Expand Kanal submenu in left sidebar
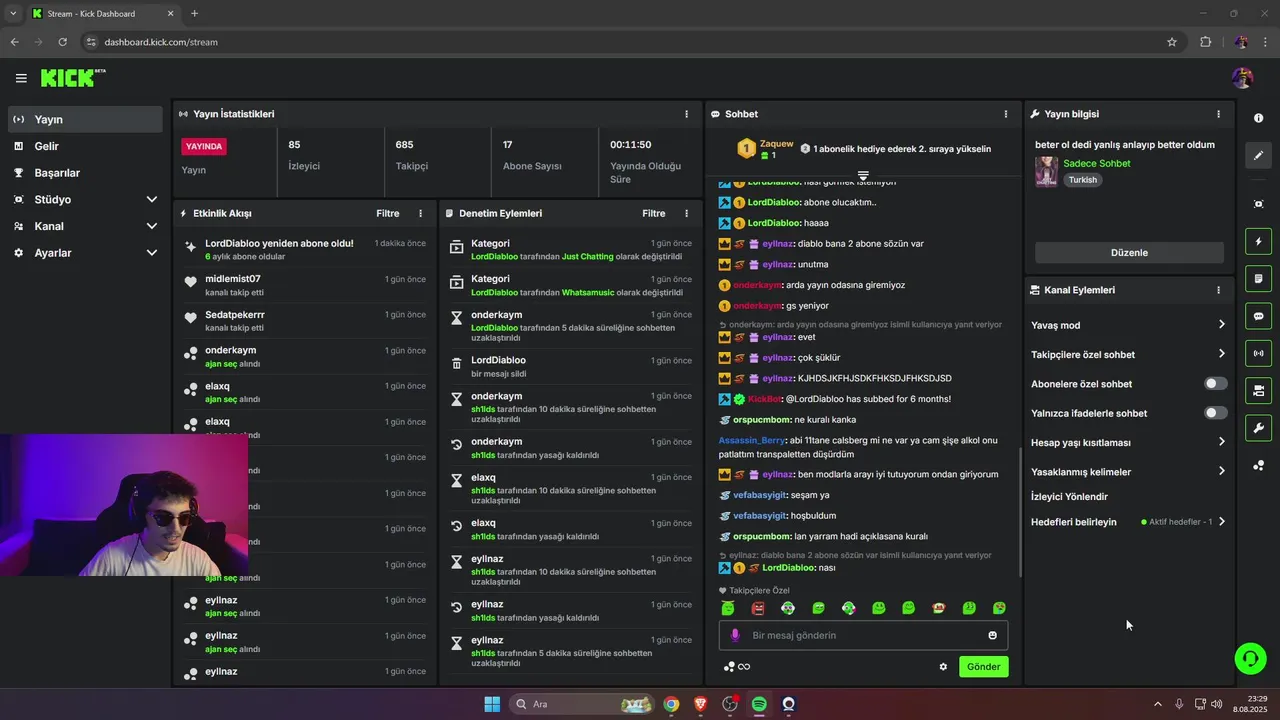Image resolution: width=1280 pixels, height=720 pixels. [152, 226]
